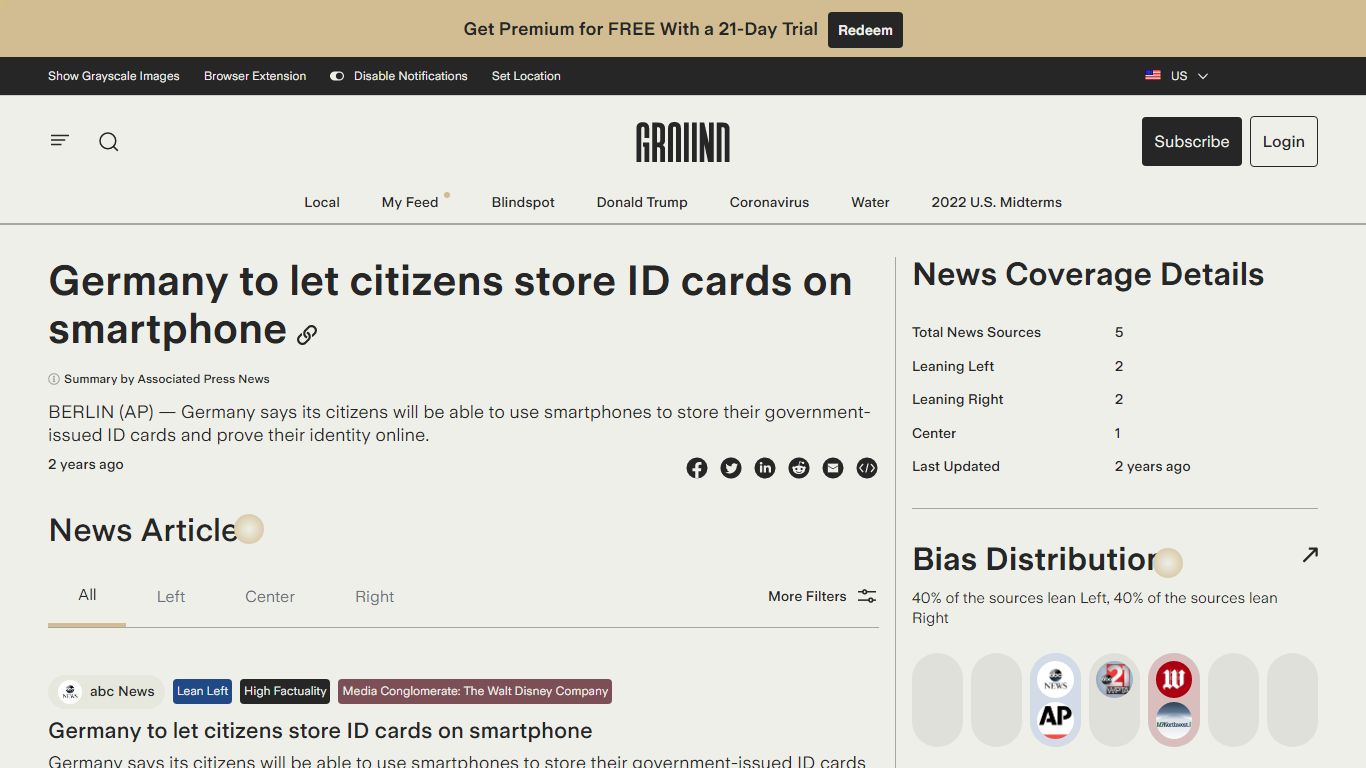Open the search magnifier icon
This screenshot has height=768, width=1366.
coord(109,142)
